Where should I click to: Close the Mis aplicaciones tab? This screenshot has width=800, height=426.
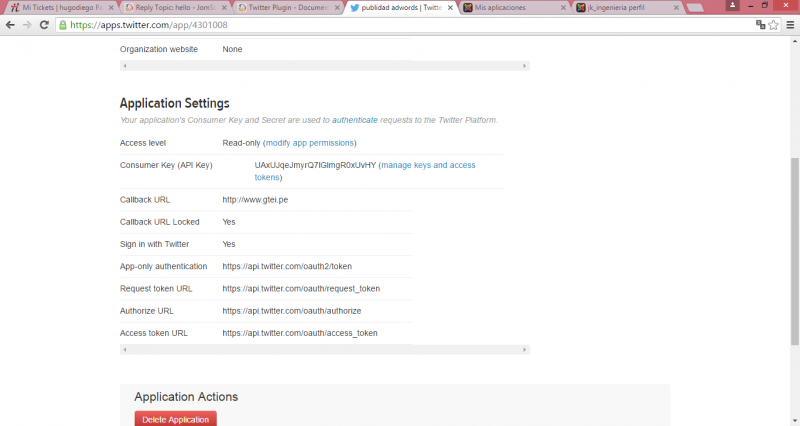(x=563, y=8)
